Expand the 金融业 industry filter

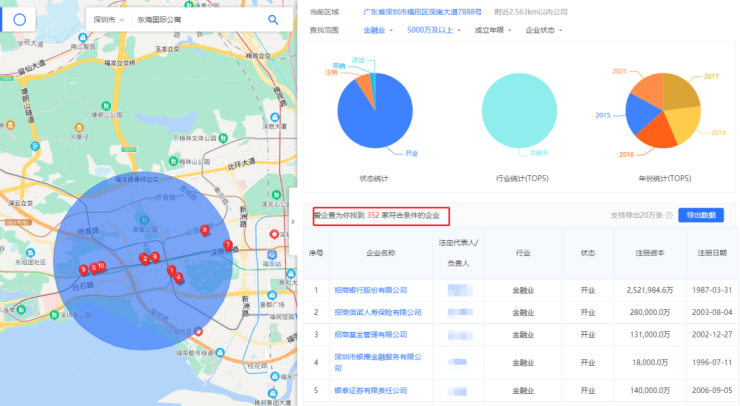(378, 31)
